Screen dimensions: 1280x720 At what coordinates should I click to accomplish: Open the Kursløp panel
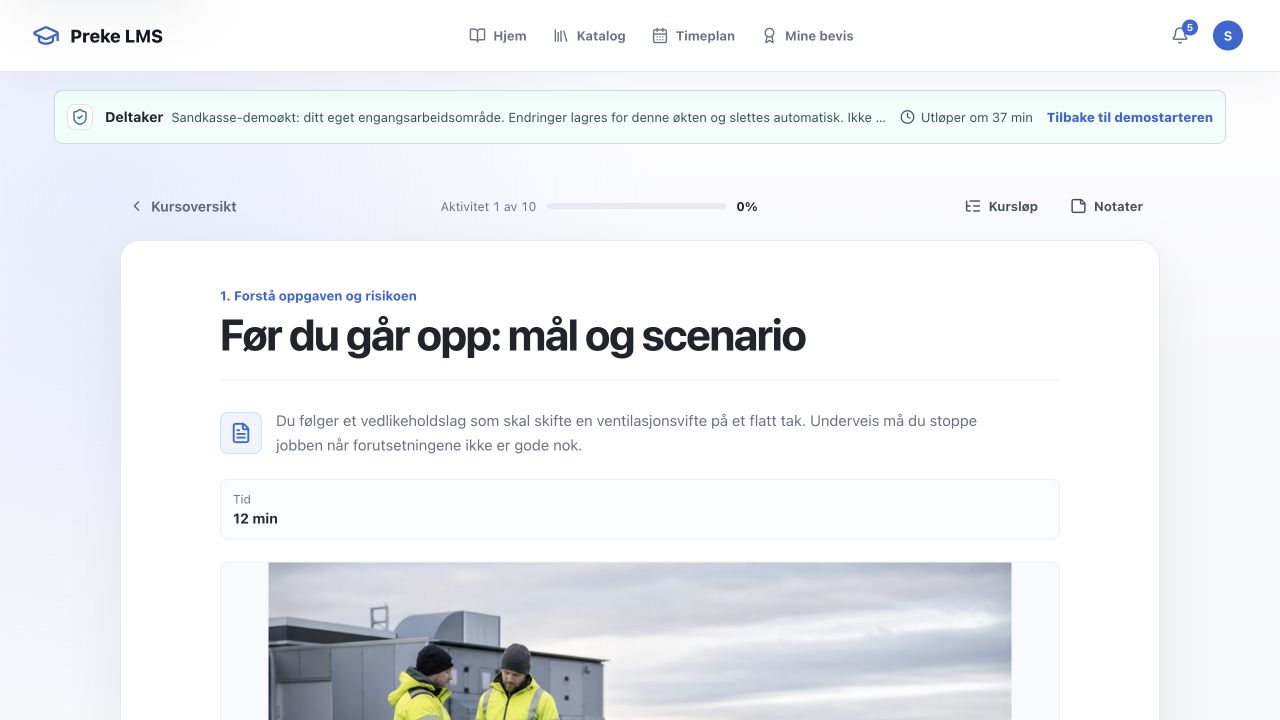(1001, 206)
